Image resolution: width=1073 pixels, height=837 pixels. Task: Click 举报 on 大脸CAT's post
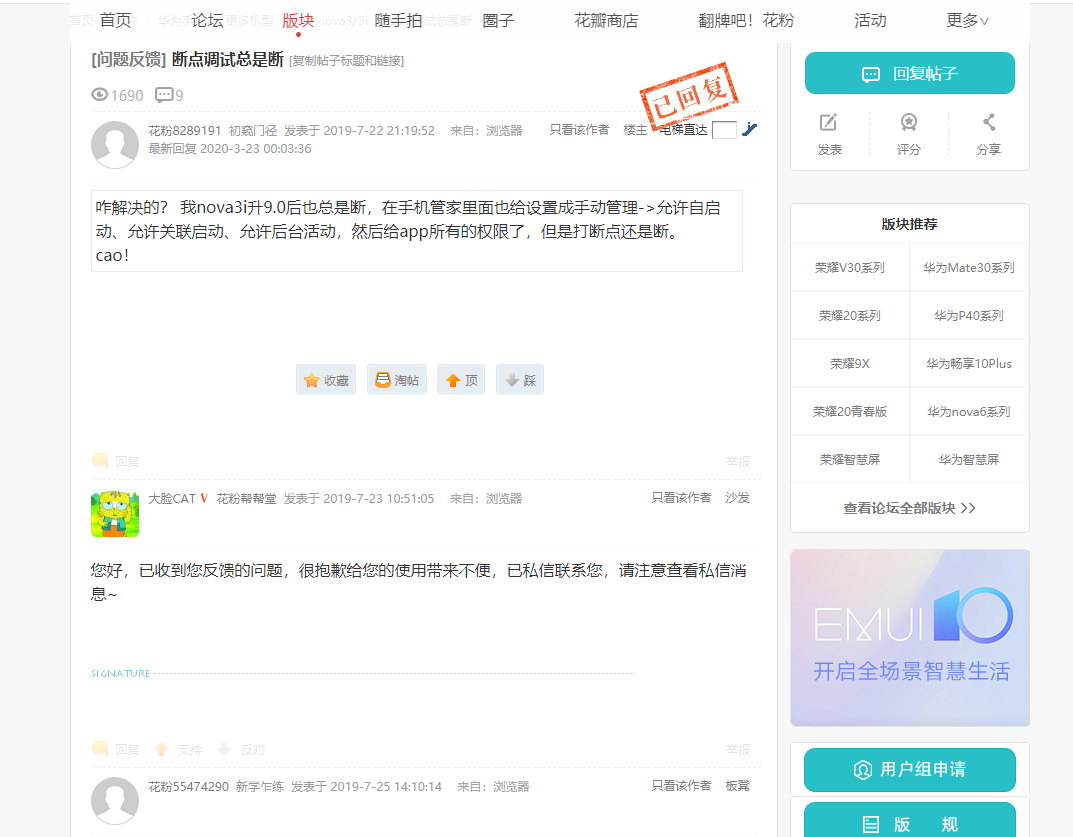coord(738,750)
